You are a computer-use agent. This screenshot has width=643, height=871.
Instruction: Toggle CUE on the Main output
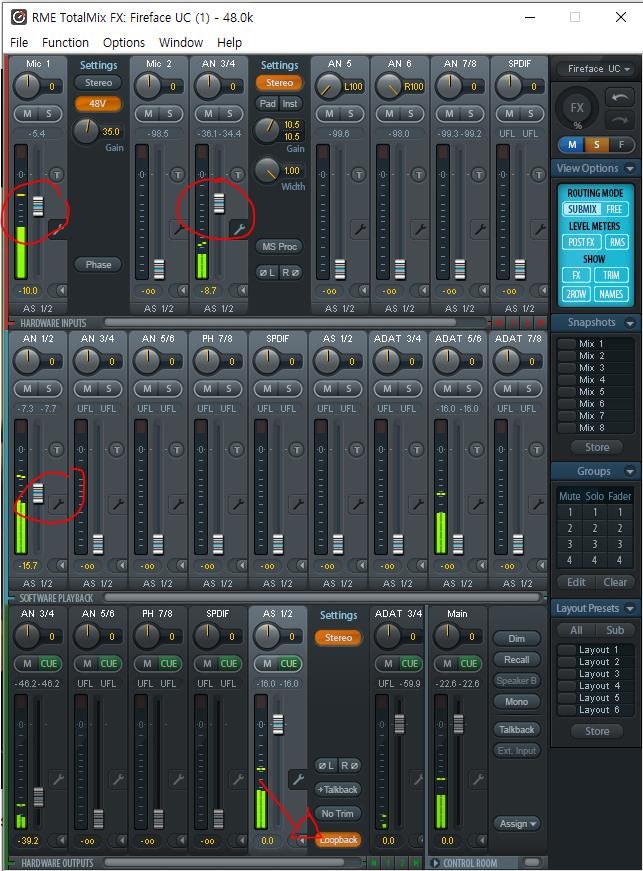(469, 663)
